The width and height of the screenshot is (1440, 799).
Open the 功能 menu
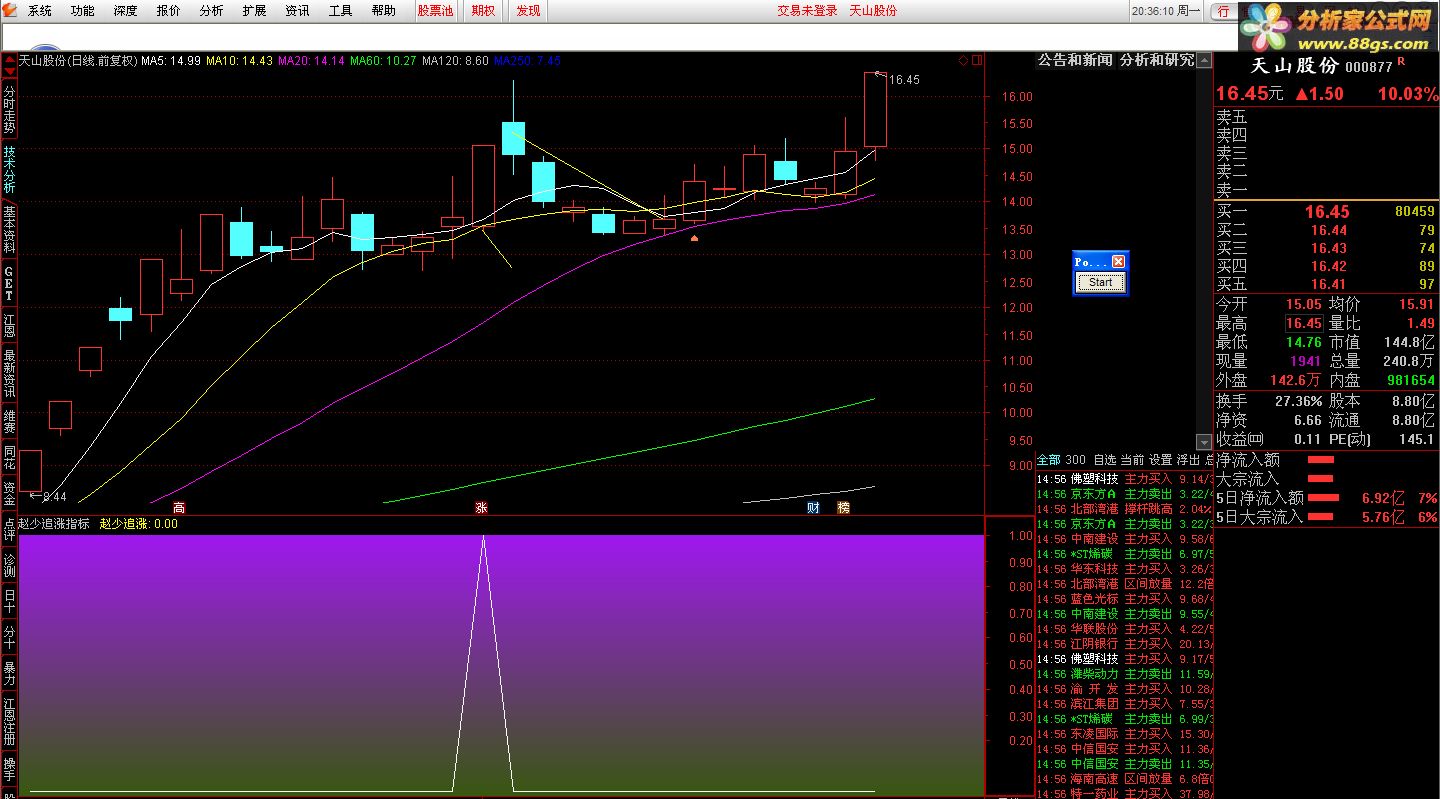click(x=83, y=11)
